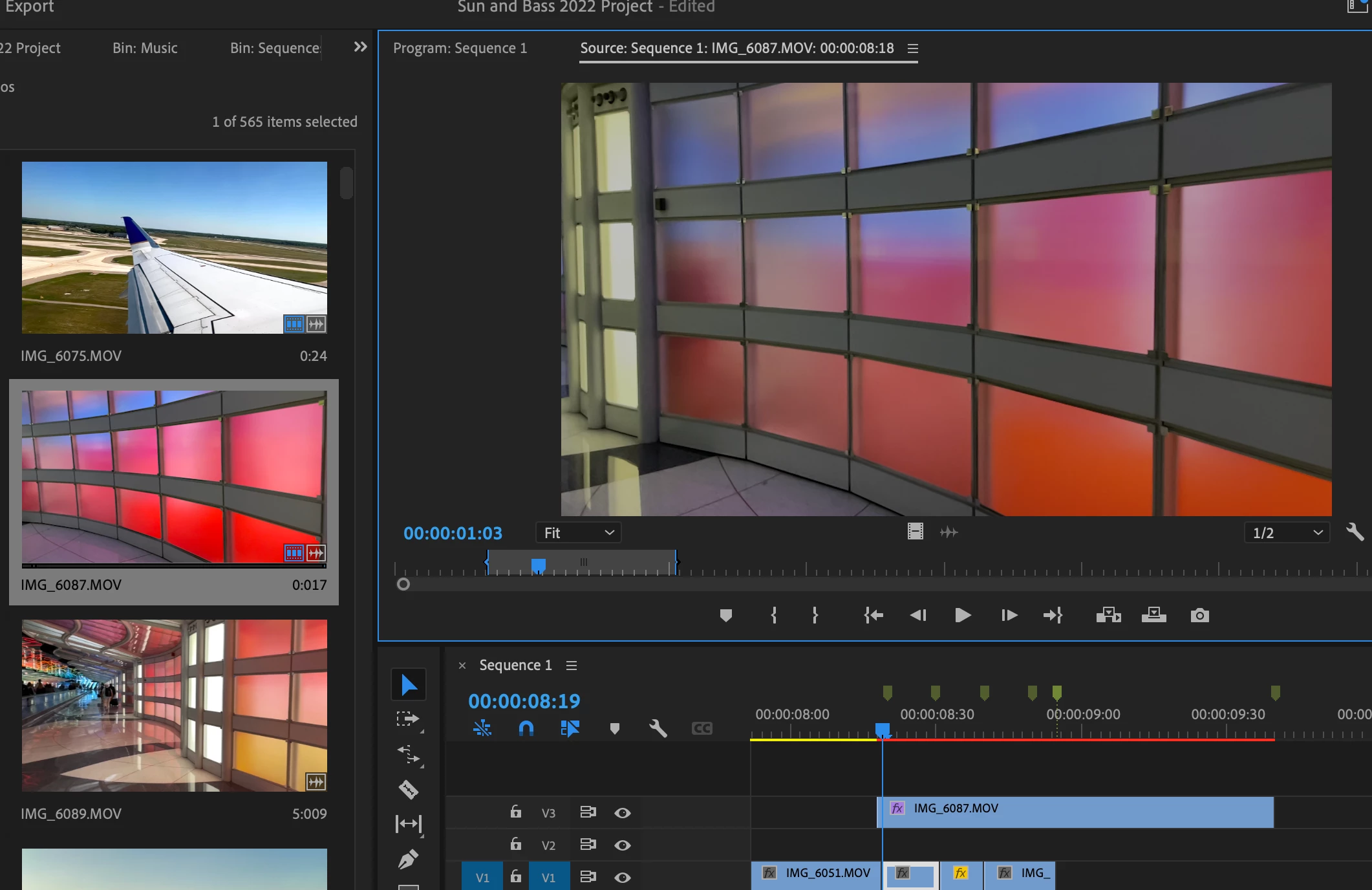Click the Insert button in source monitor
This screenshot has width=1372, height=890.
pos(1108,615)
